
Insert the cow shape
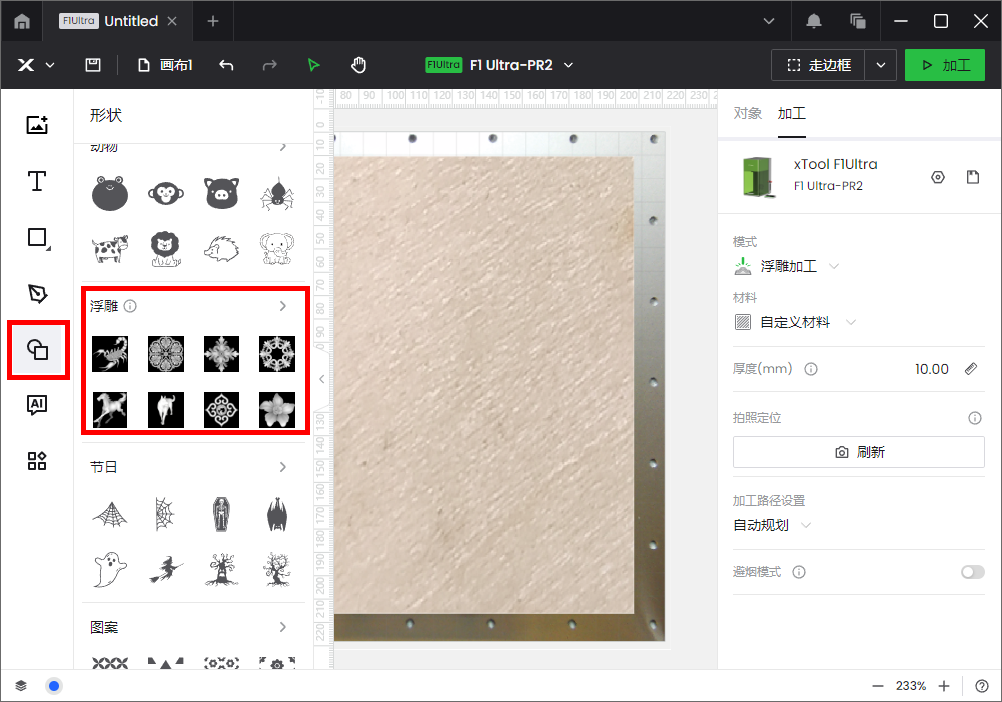click(110, 248)
